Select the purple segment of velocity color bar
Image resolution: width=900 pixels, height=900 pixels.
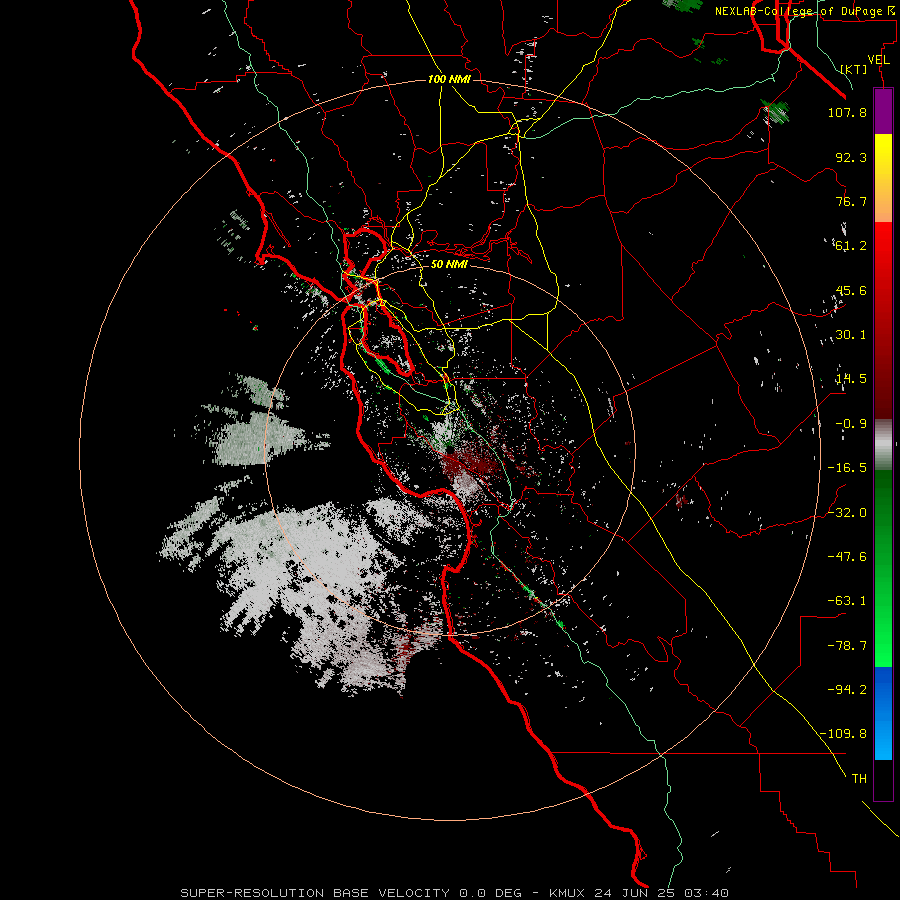(883, 111)
